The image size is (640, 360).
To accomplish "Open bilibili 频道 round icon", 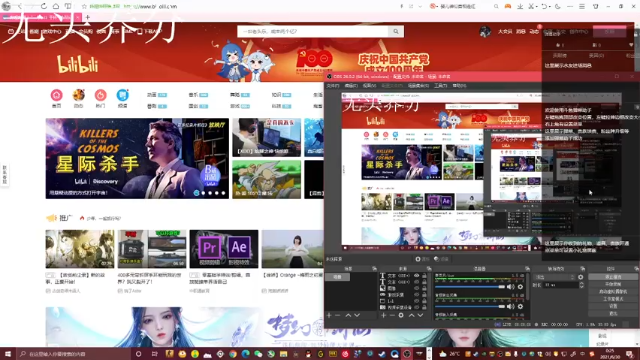I will click(x=122, y=95).
